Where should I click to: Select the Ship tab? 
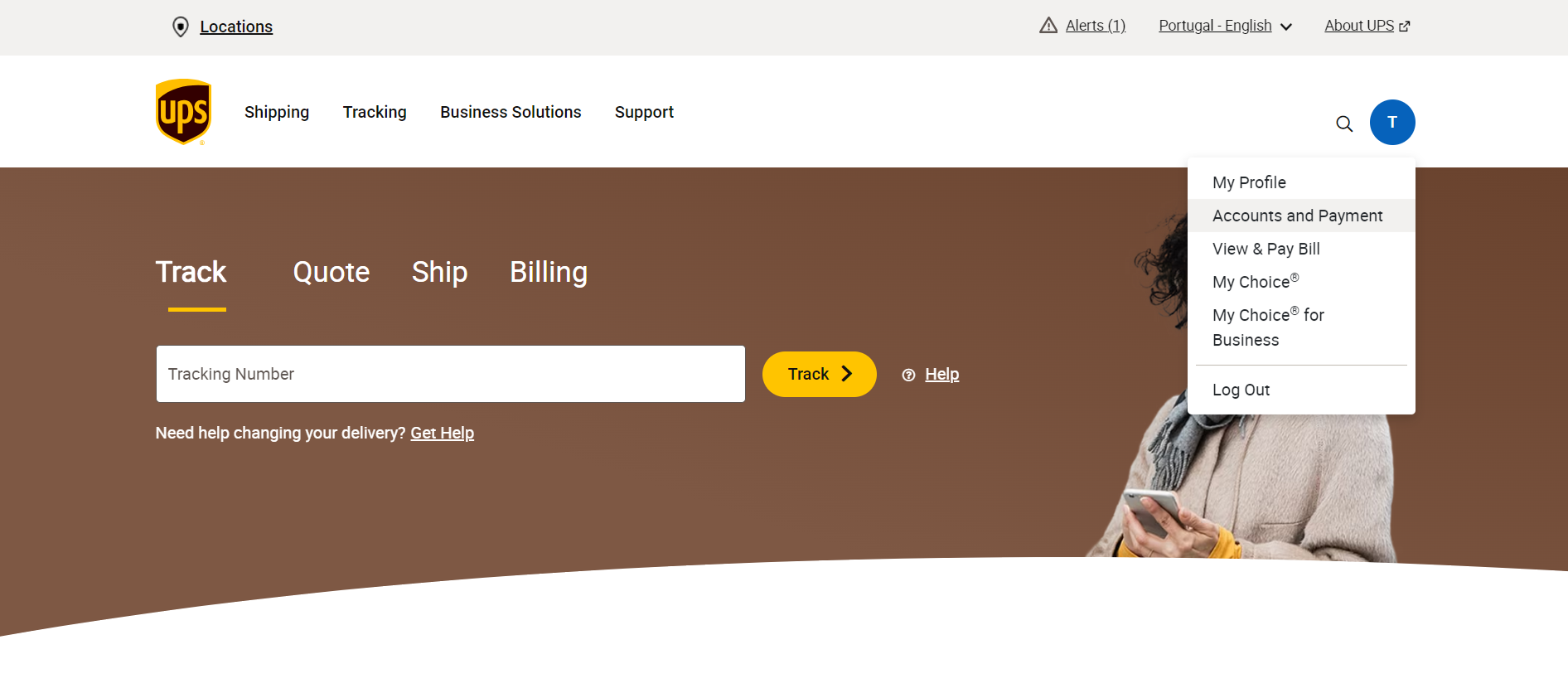click(x=439, y=272)
